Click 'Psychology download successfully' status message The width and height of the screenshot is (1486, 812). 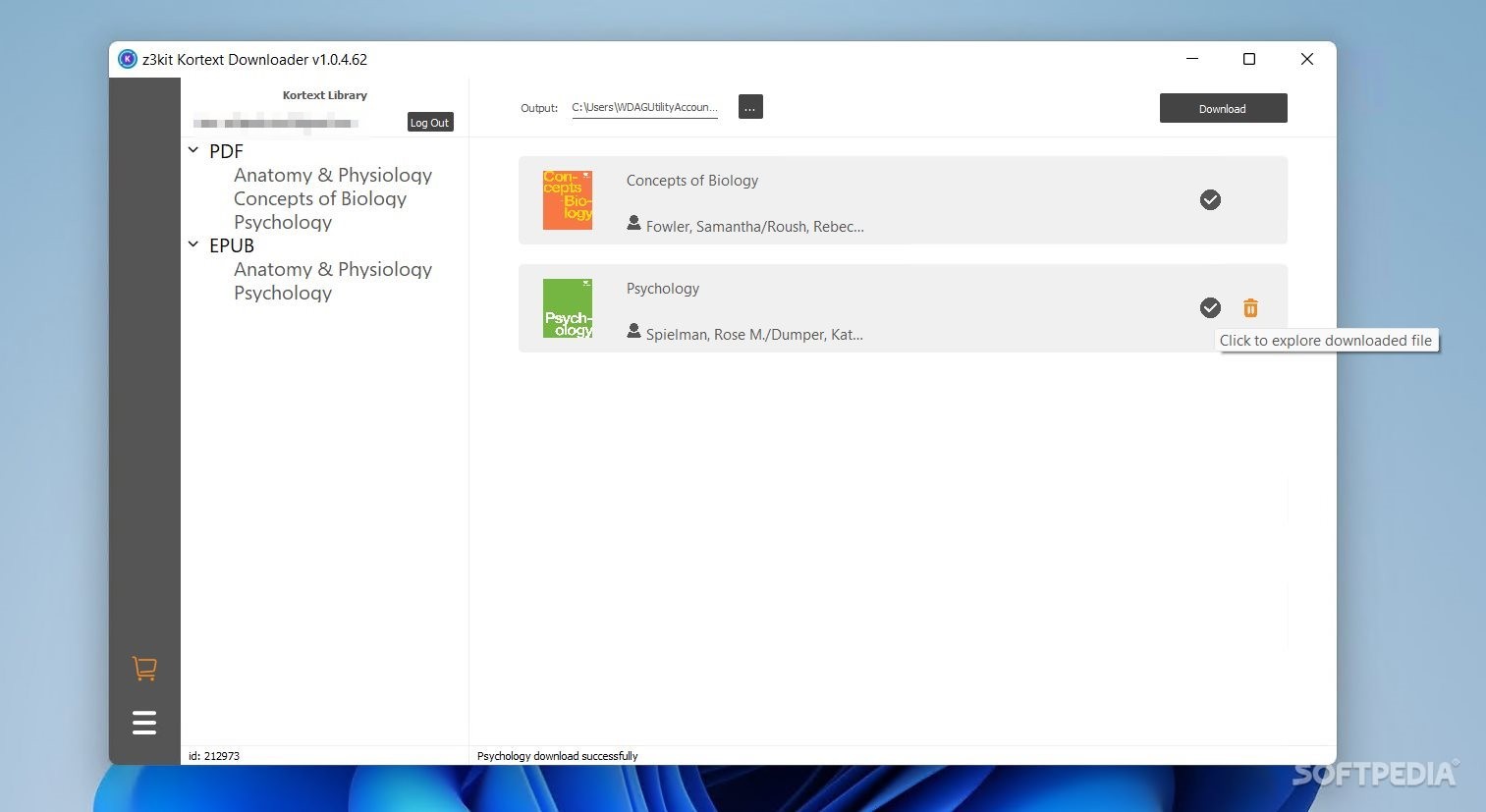557,756
